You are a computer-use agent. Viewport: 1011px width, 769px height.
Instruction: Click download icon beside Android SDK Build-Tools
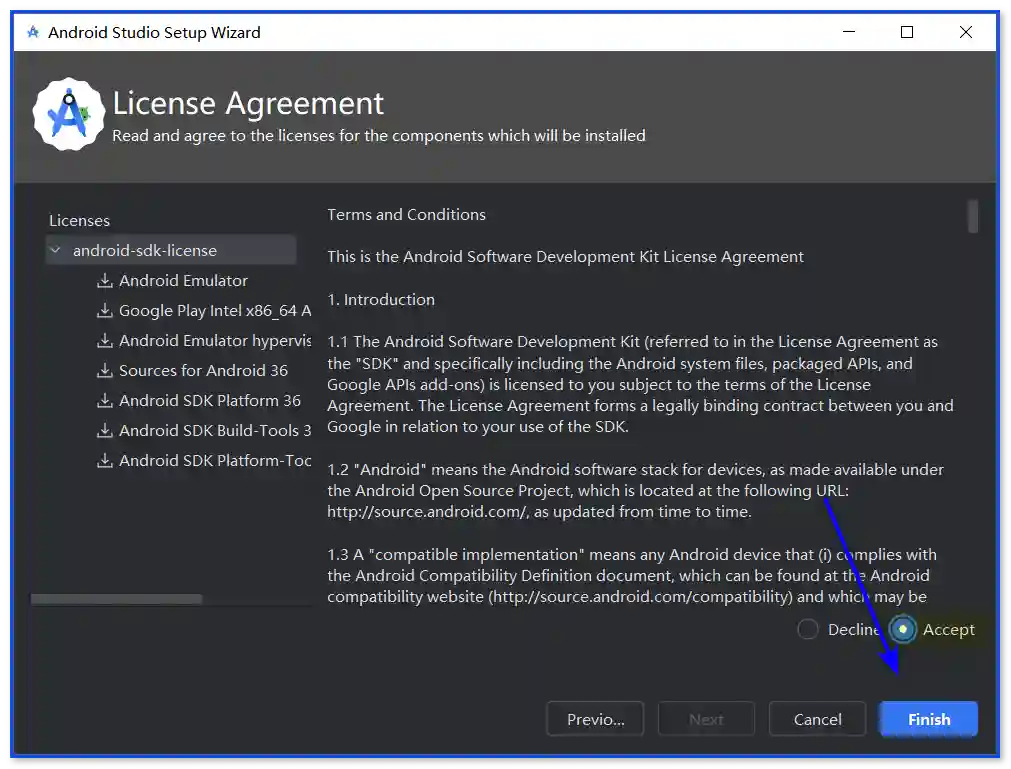[x=104, y=431]
